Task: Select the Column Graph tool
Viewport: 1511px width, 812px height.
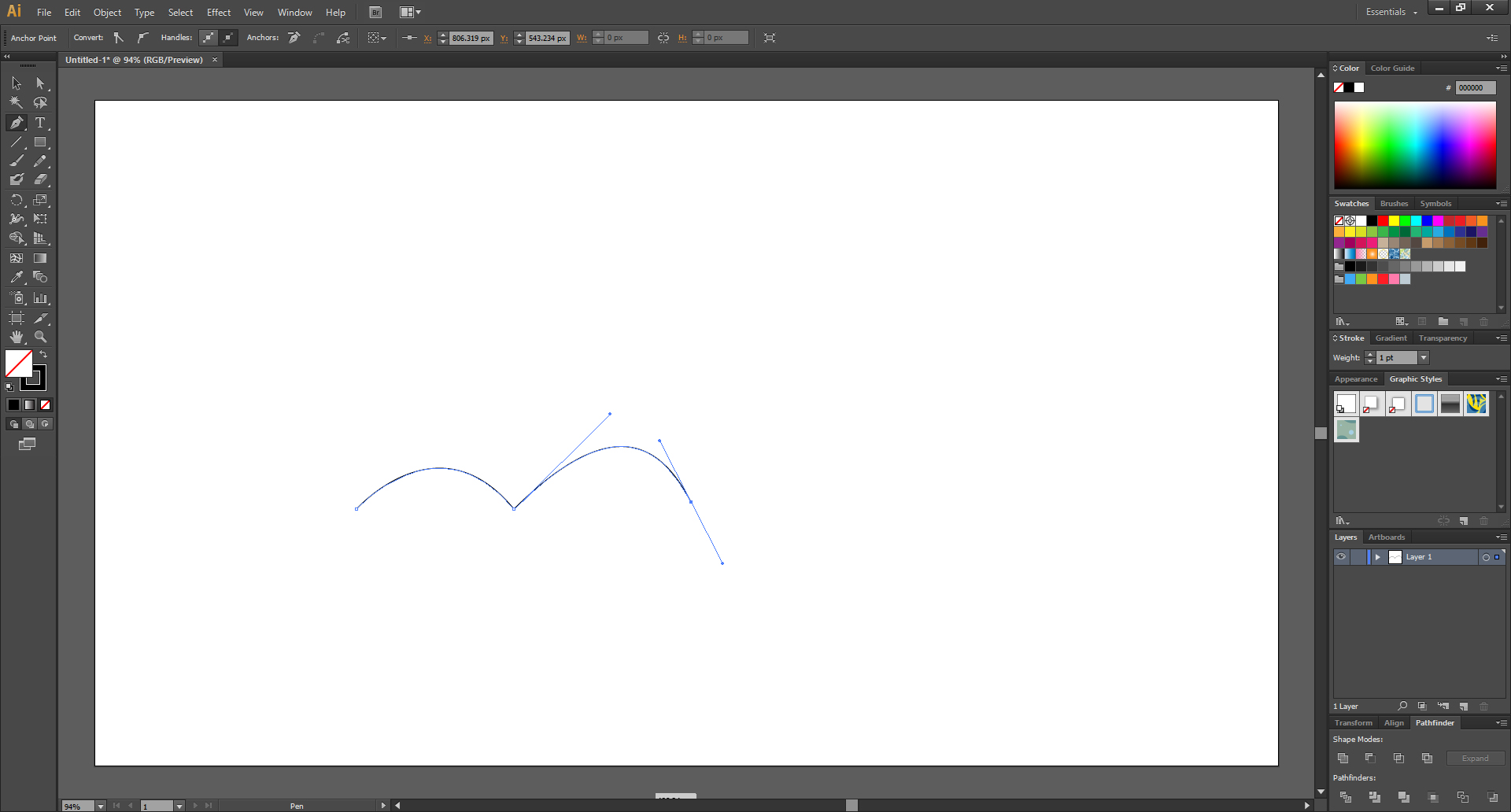Action: pyautogui.click(x=40, y=298)
